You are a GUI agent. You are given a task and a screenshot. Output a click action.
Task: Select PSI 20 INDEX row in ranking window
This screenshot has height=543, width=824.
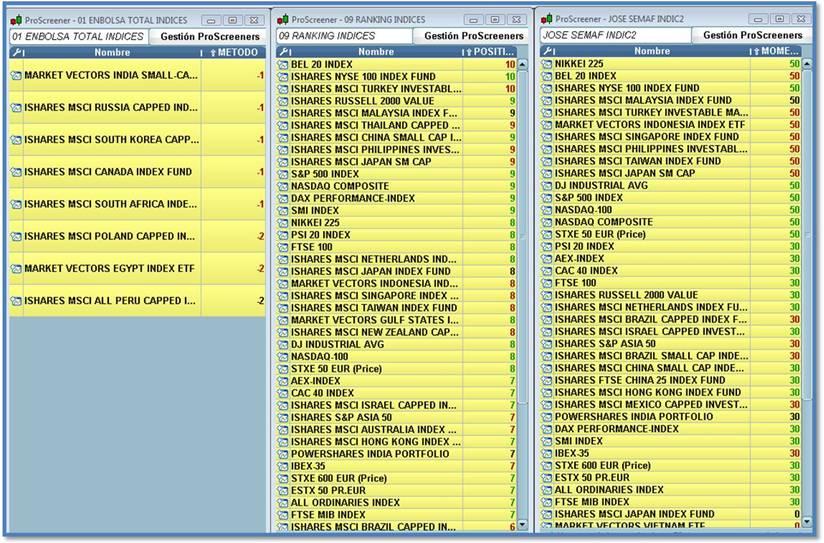click(397, 235)
